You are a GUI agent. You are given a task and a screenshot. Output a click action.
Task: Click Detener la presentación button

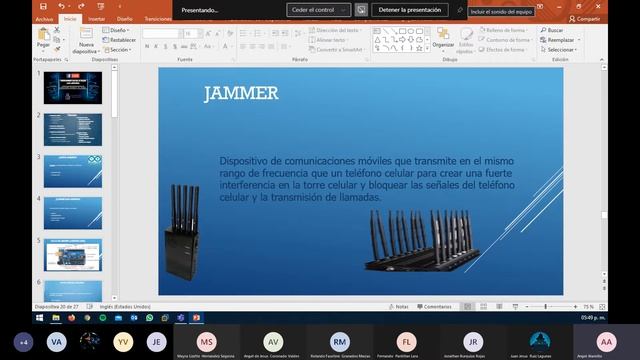click(410, 10)
